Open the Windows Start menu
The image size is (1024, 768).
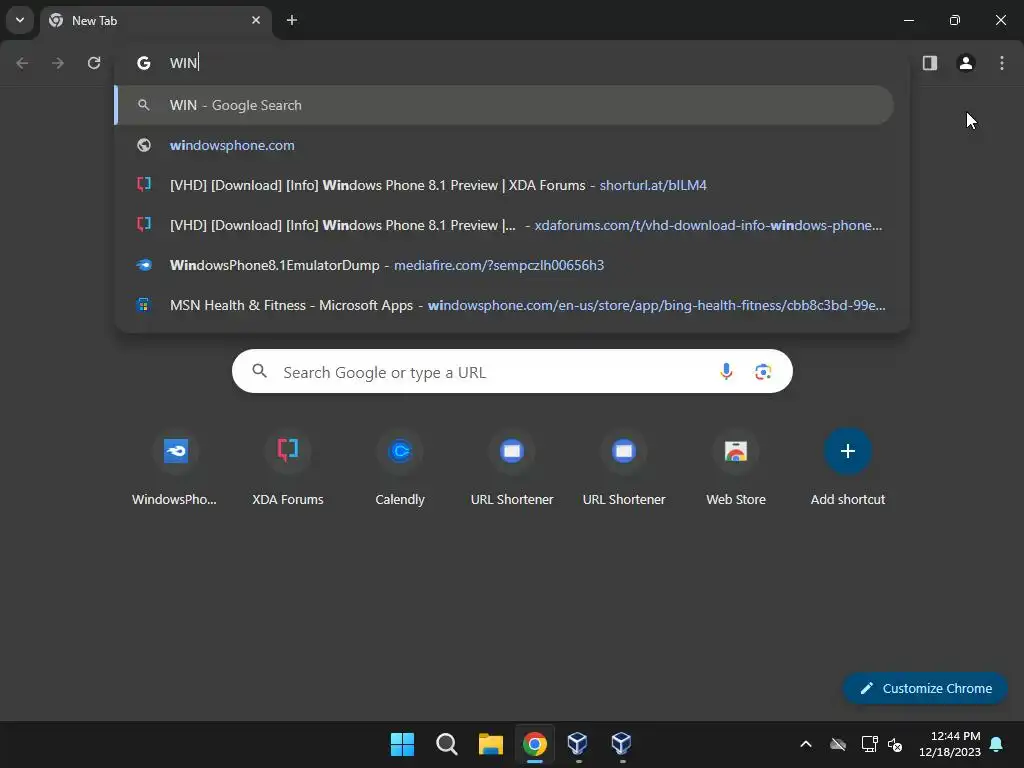[402, 744]
